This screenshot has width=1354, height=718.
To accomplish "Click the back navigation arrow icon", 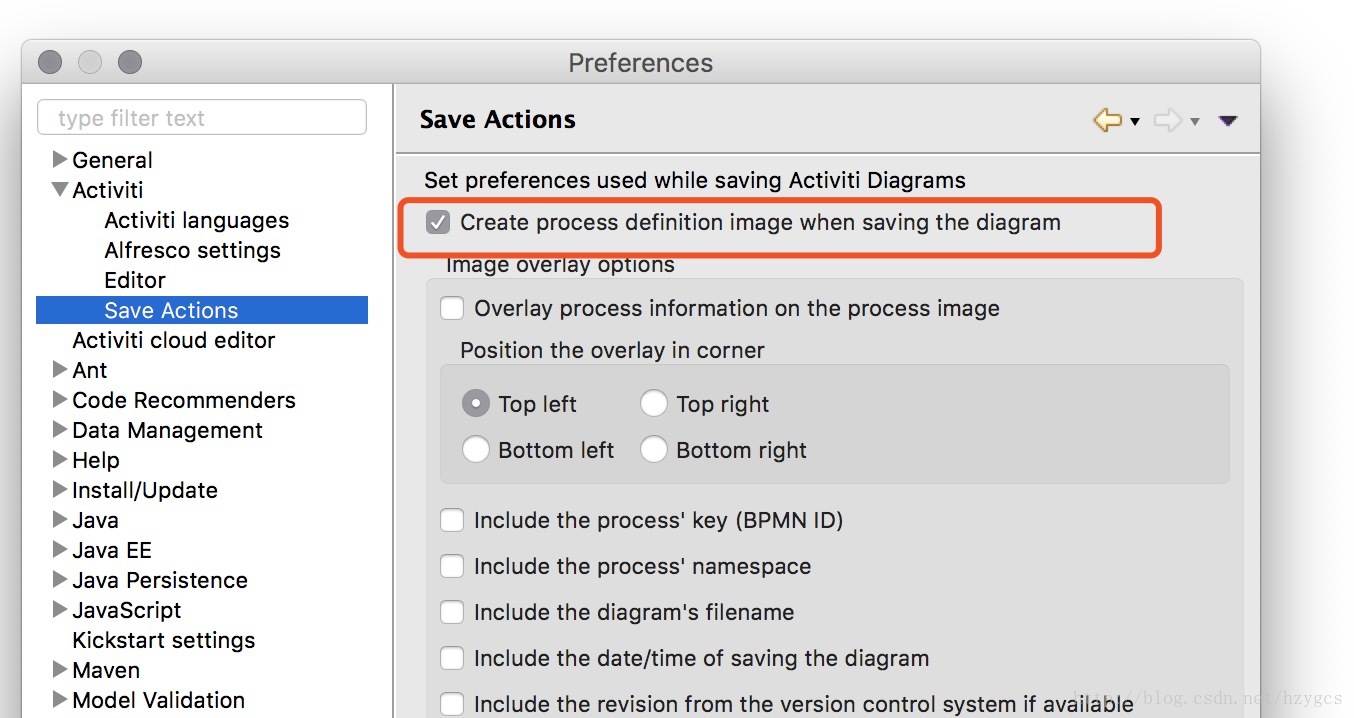I will (1107, 121).
